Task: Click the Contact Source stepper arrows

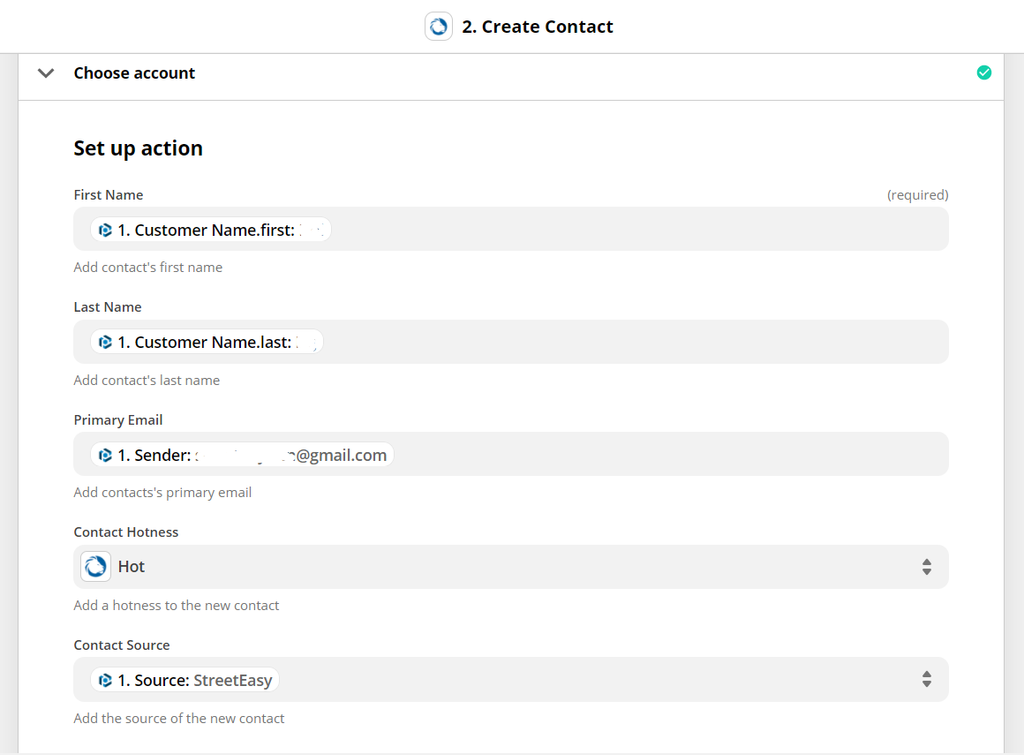Action: (x=926, y=679)
